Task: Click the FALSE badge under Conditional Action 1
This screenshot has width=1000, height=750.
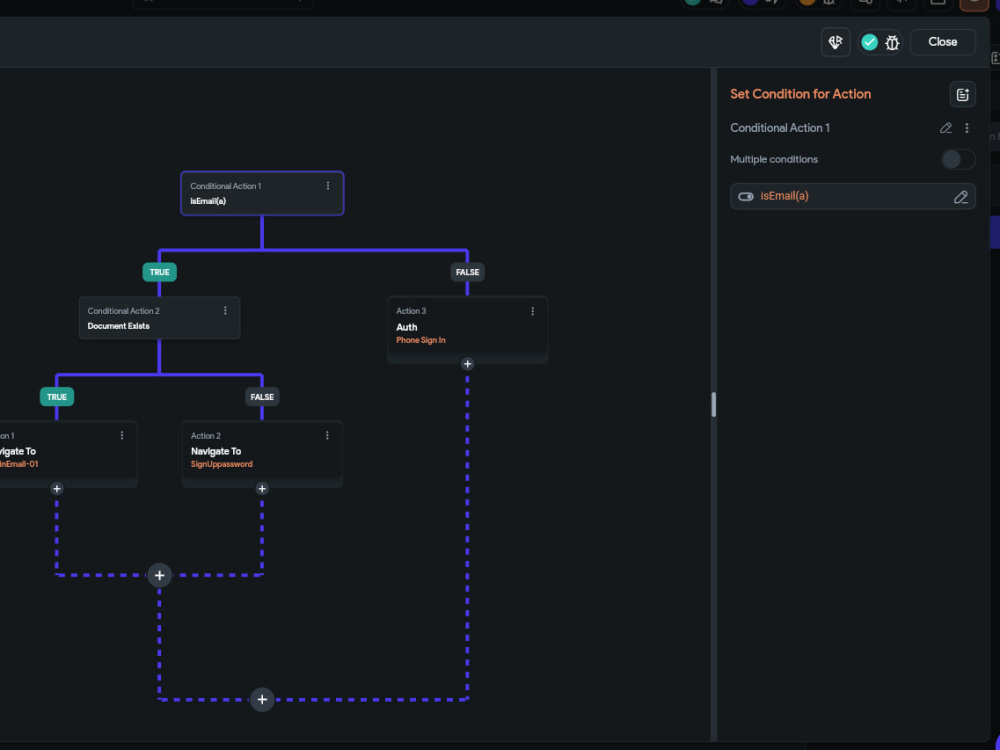Action: tap(467, 272)
